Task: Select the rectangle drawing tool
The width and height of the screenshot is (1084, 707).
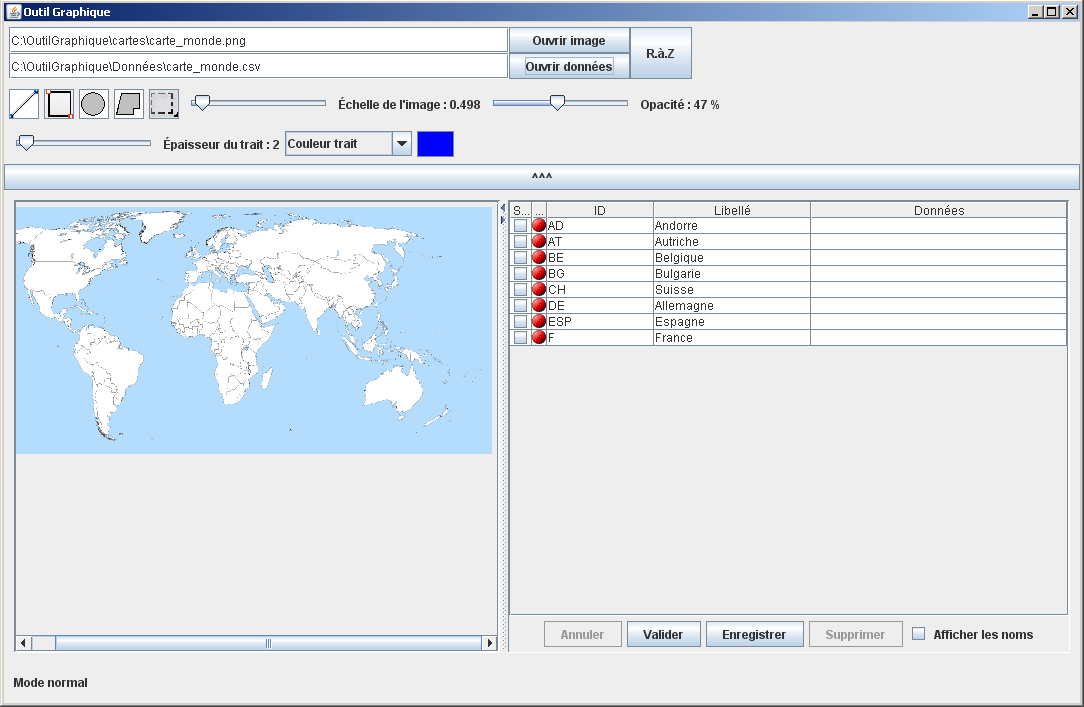Action: (59, 104)
